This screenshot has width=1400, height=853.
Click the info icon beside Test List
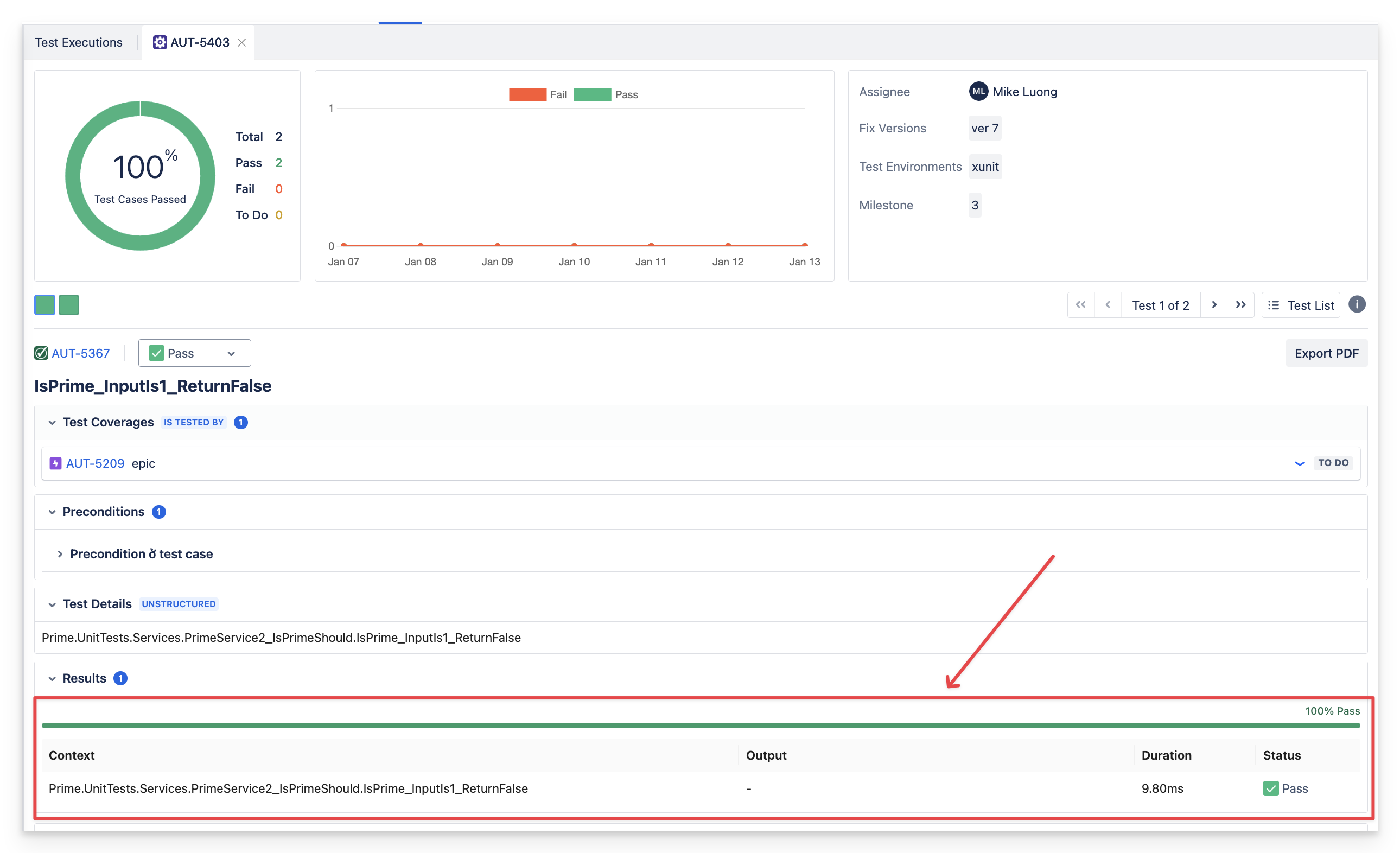pyautogui.click(x=1357, y=304)
